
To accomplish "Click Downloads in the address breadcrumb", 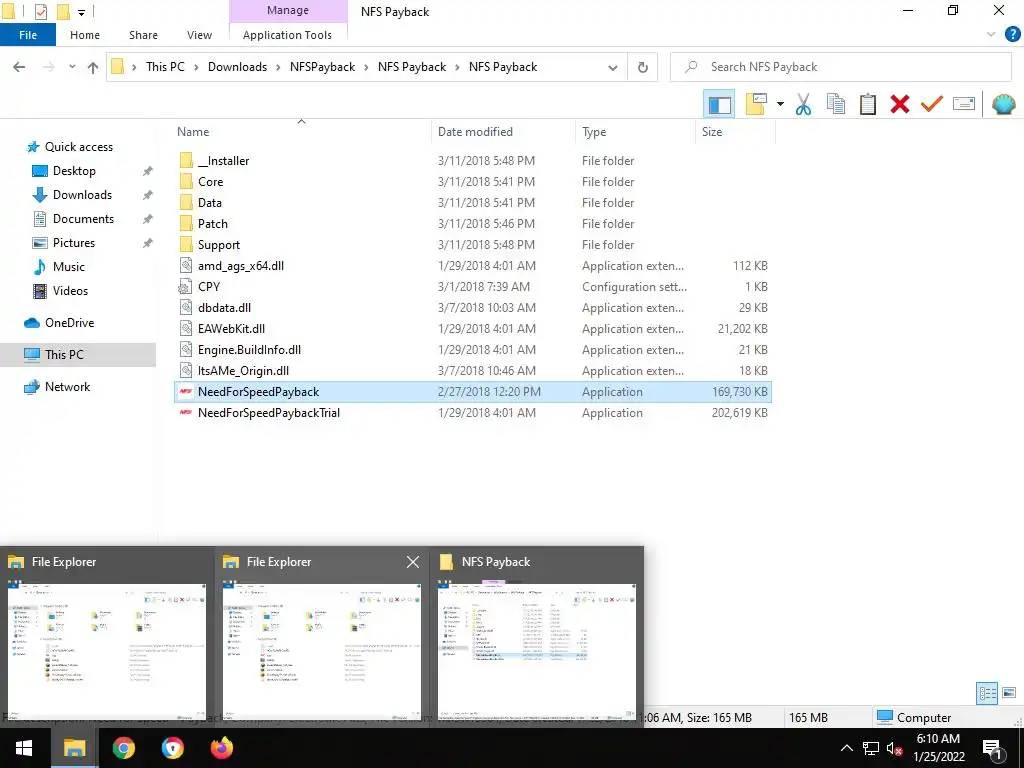I will click(x=237, y=67).
